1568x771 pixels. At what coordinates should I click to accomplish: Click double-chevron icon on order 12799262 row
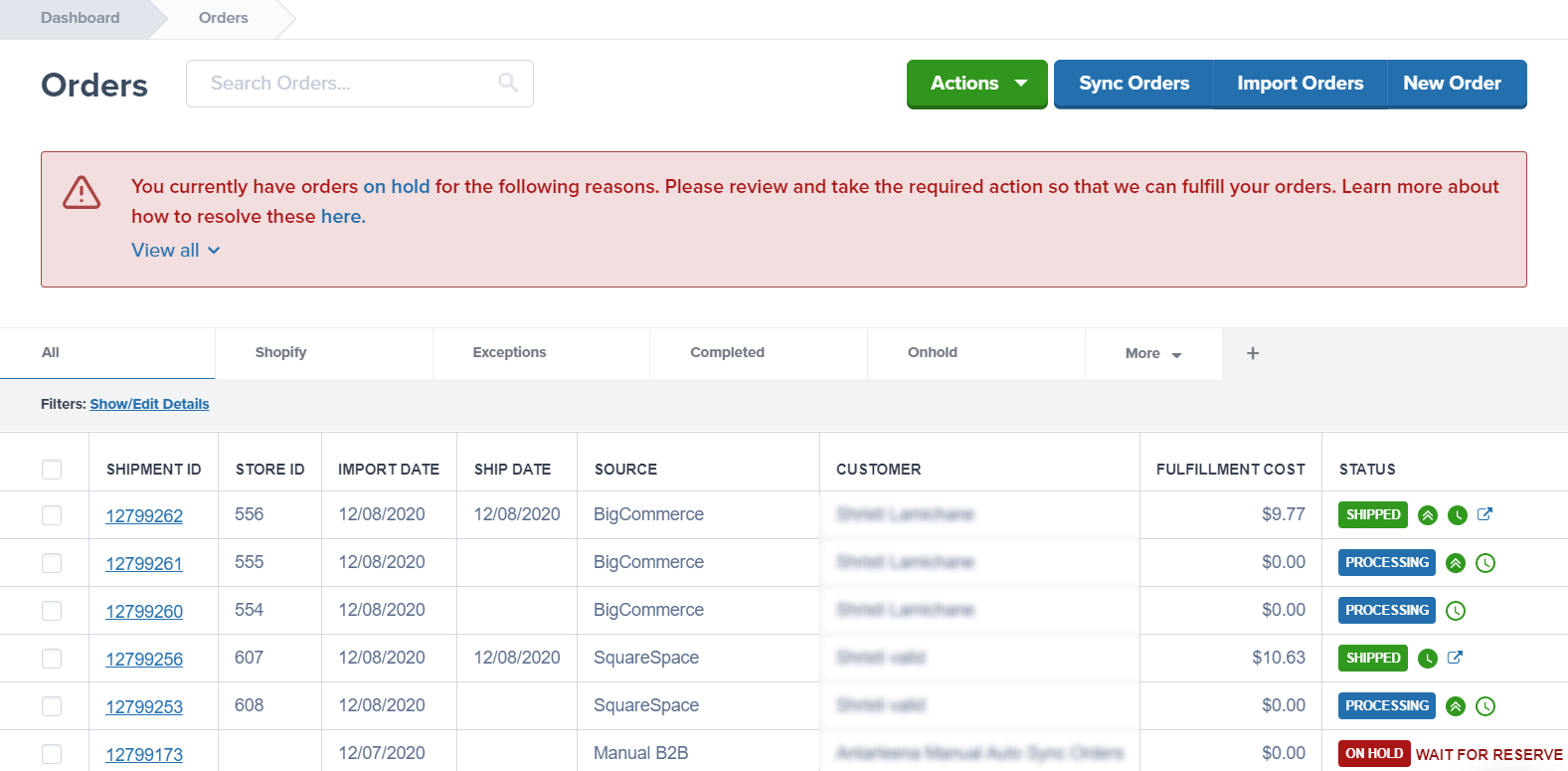[x=1428, y=515]
